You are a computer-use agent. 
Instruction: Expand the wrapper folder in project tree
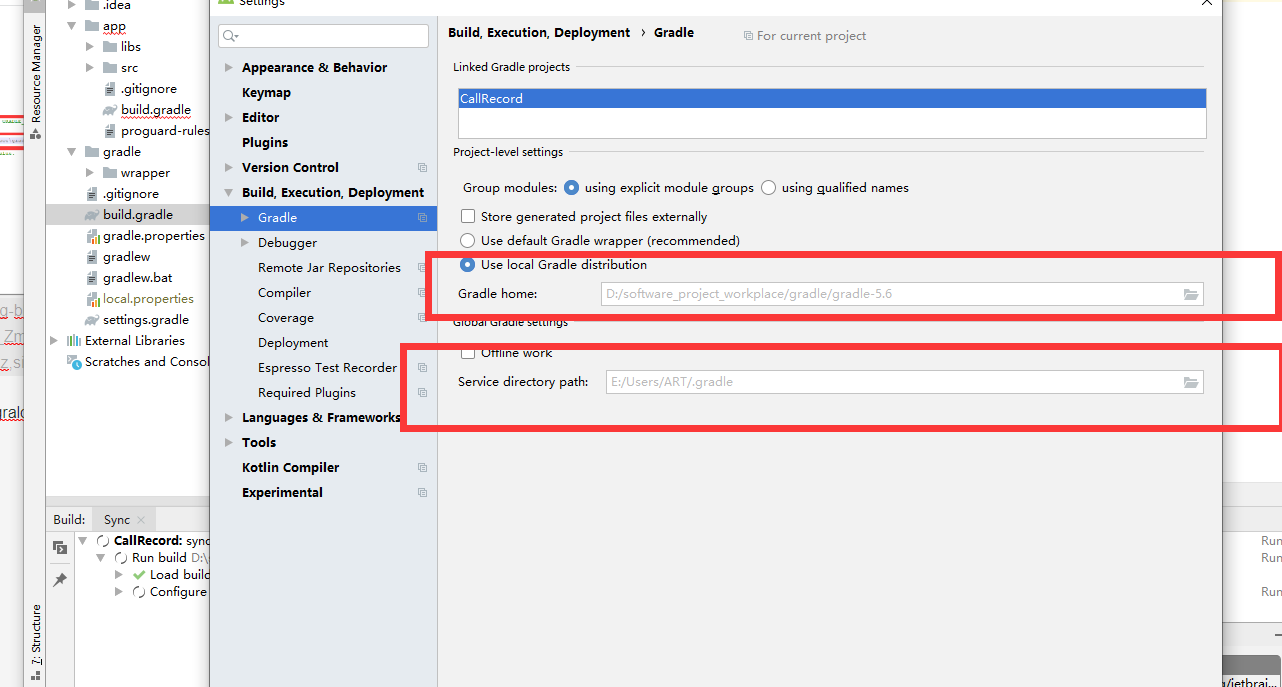88,172
